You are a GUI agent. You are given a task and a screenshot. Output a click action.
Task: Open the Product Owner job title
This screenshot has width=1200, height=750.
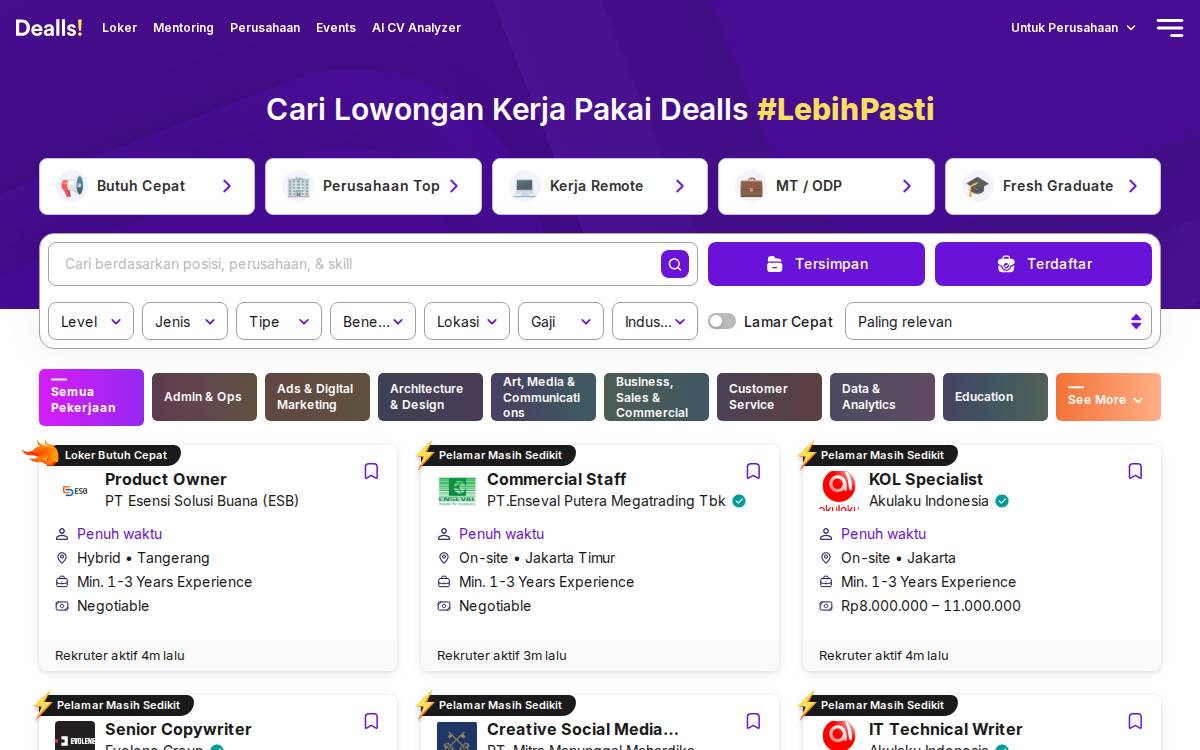pyautogui.click(x=166, y=479)
